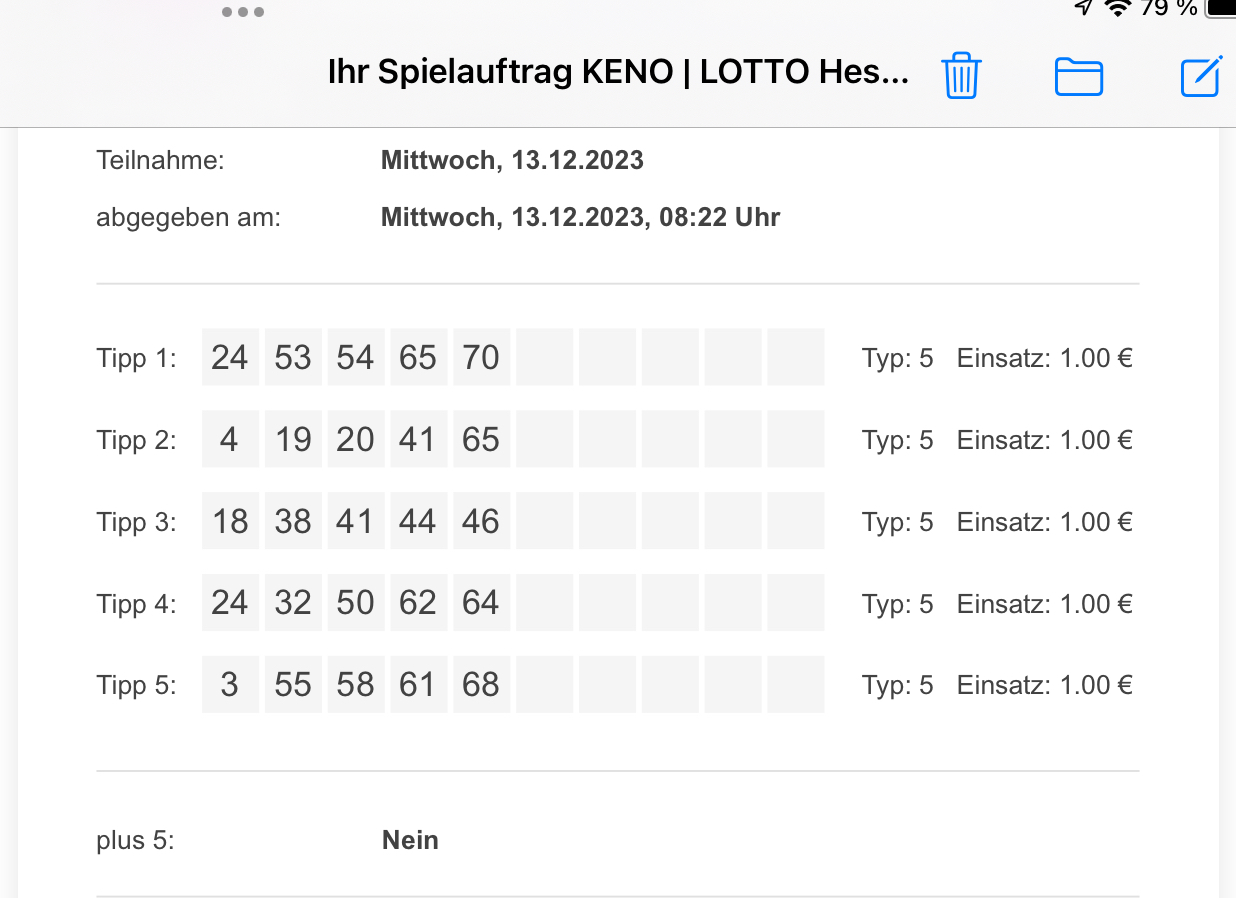The image size is (1236, 898).
Task: Select number 70 in Tipp 1
Action: coord(481,357)
